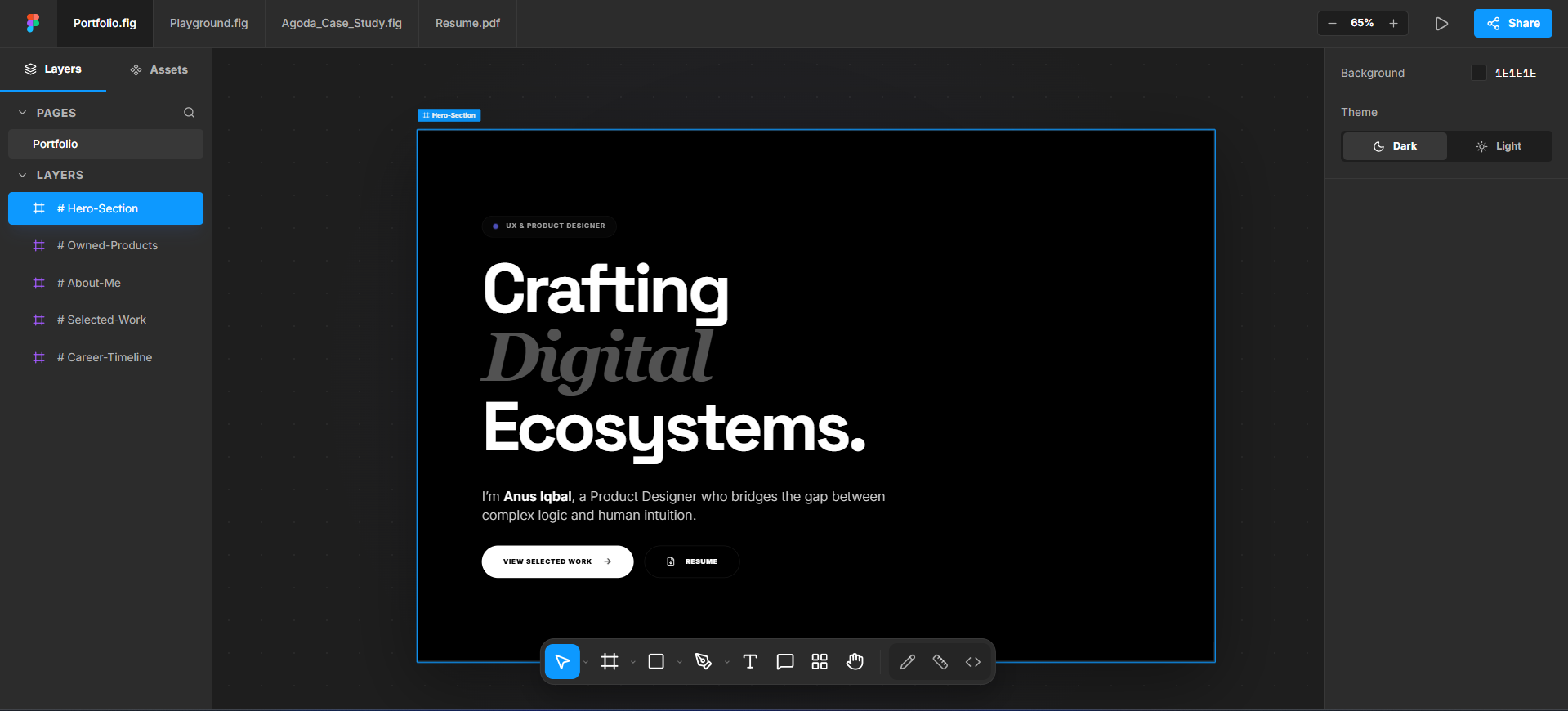Switch theme to Dark
Image resolution: width=1568 pixels, height=711 pixels.
[x=1395, y=146]
